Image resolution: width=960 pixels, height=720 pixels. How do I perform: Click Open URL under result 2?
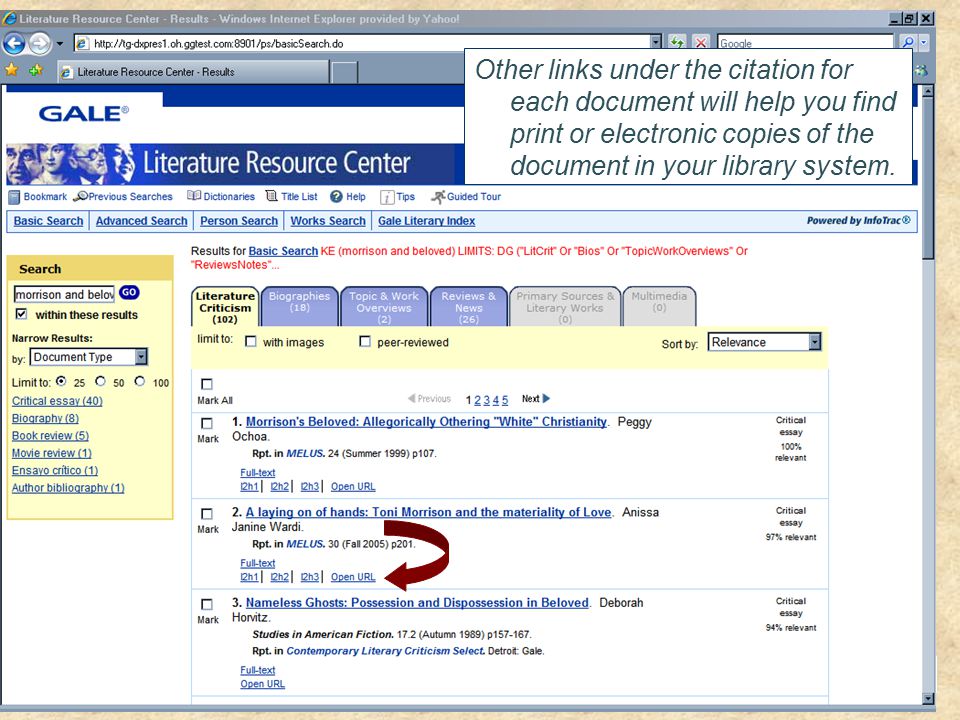(353, 577)
